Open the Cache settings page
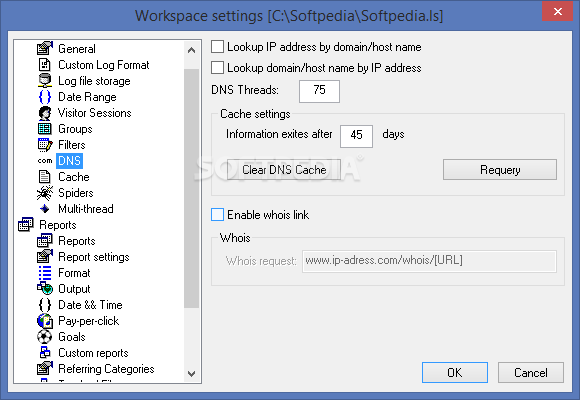580x400 pixels. (x=74, y=177)
